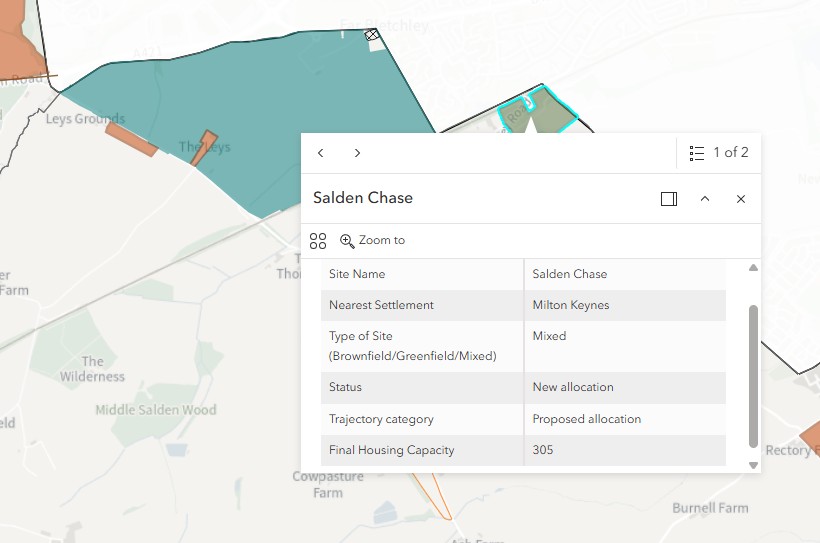Click the Salden Chase popup title
Viewport: 820px width, 543px height.
(x=363, y=198)
